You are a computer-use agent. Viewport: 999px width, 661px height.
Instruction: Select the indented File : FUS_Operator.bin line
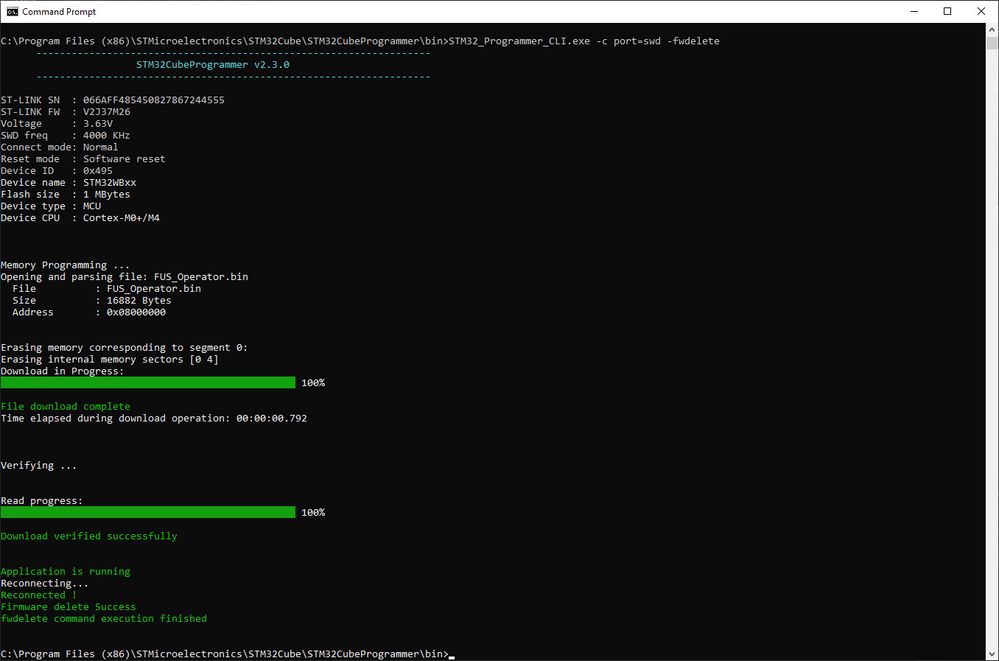coord(106,289)
